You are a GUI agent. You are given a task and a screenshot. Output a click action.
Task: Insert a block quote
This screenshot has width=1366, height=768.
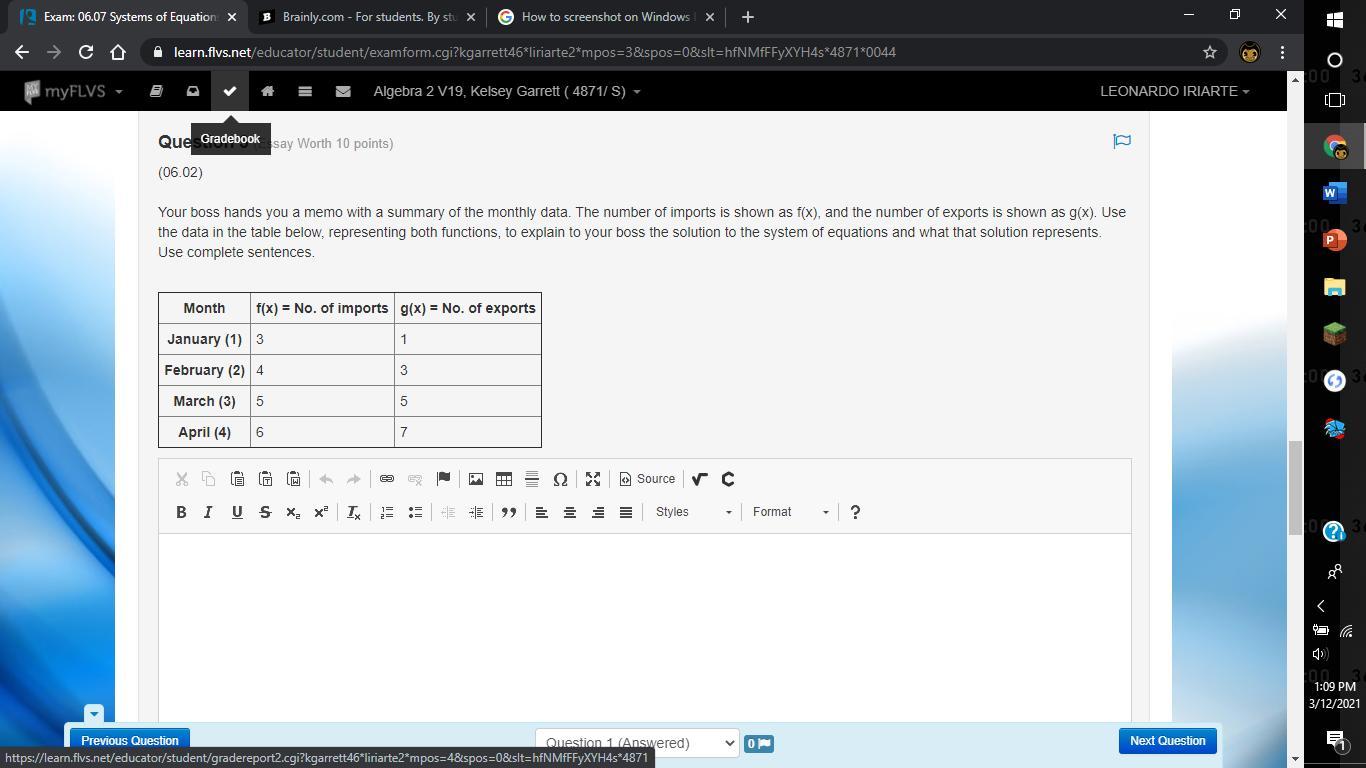(509, 512)
